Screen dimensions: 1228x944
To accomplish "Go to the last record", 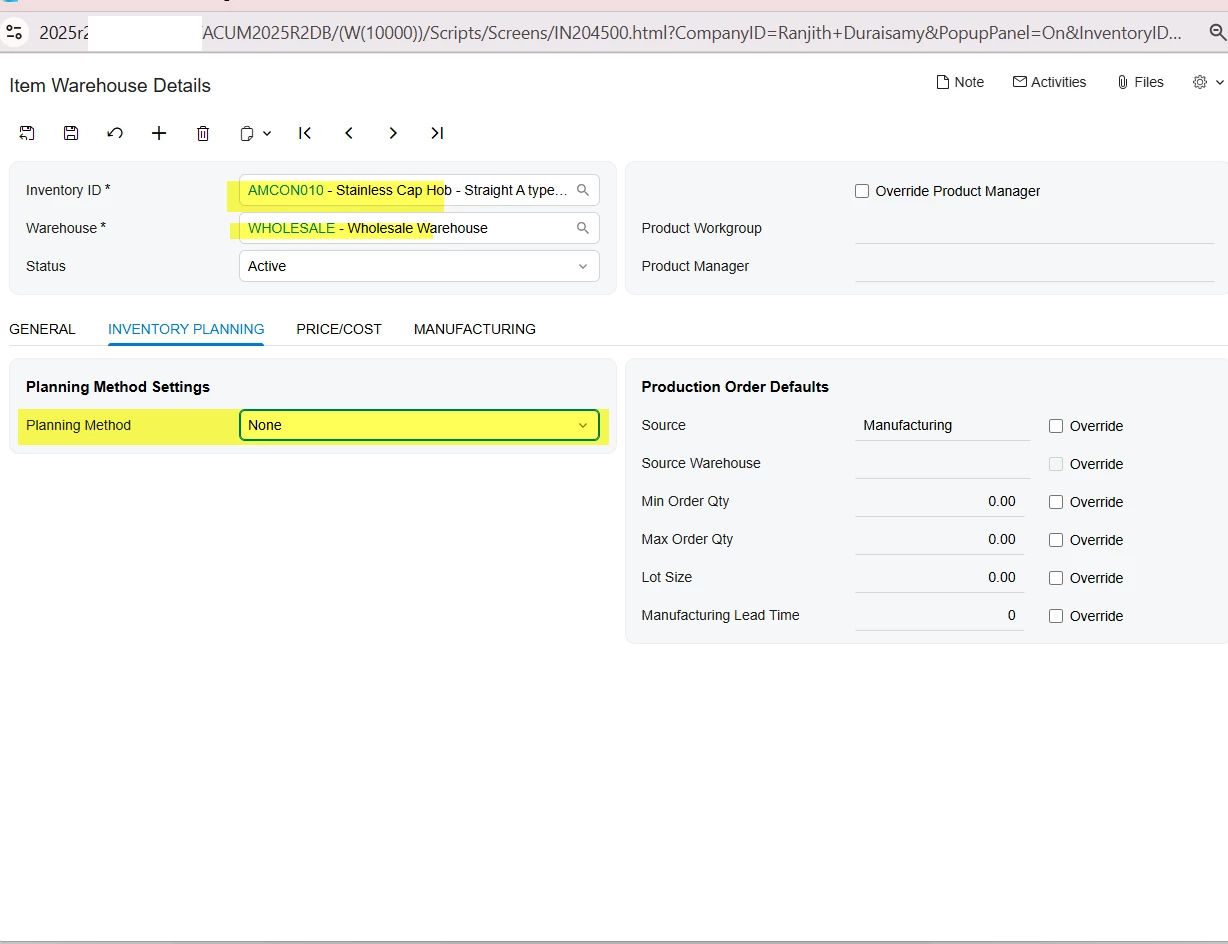I will pos(437,133).
